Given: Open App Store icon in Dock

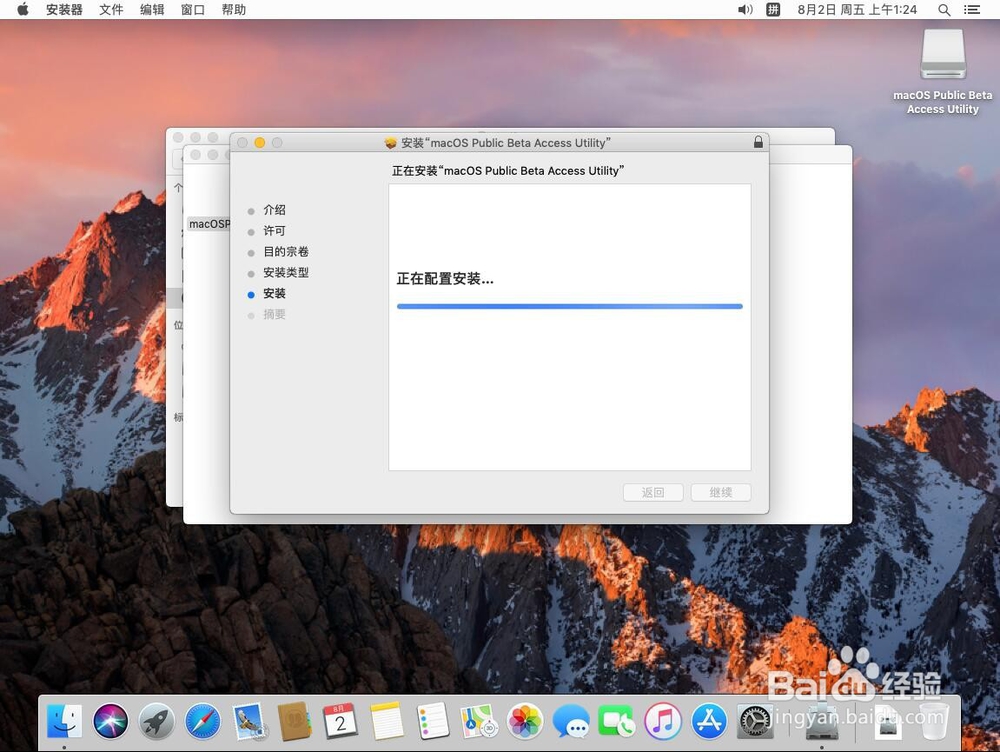Looking at the screenshot, I should [709, 721].
